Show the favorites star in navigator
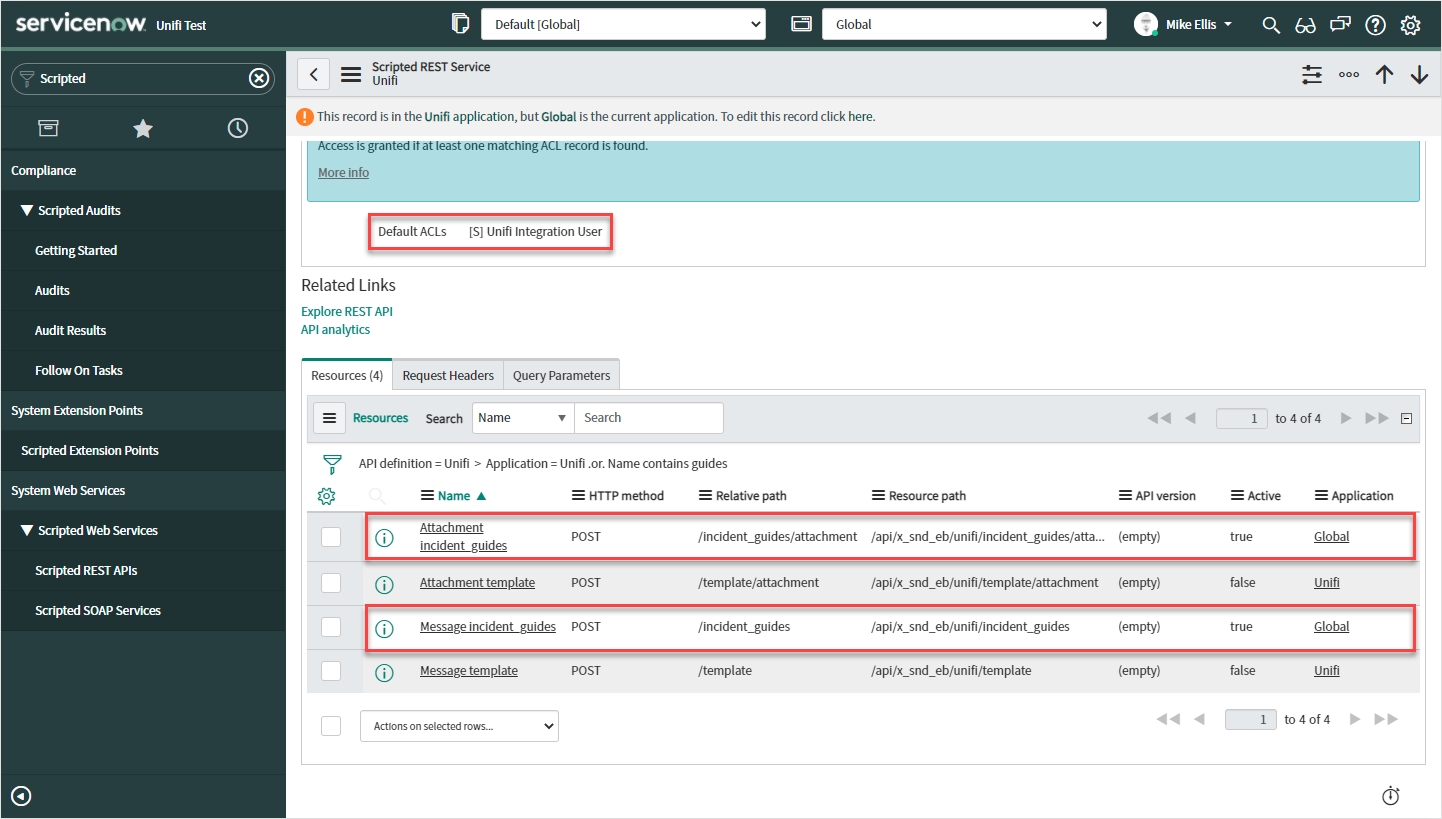Screen dimensions: 1442x819 [x=143, y=128]
